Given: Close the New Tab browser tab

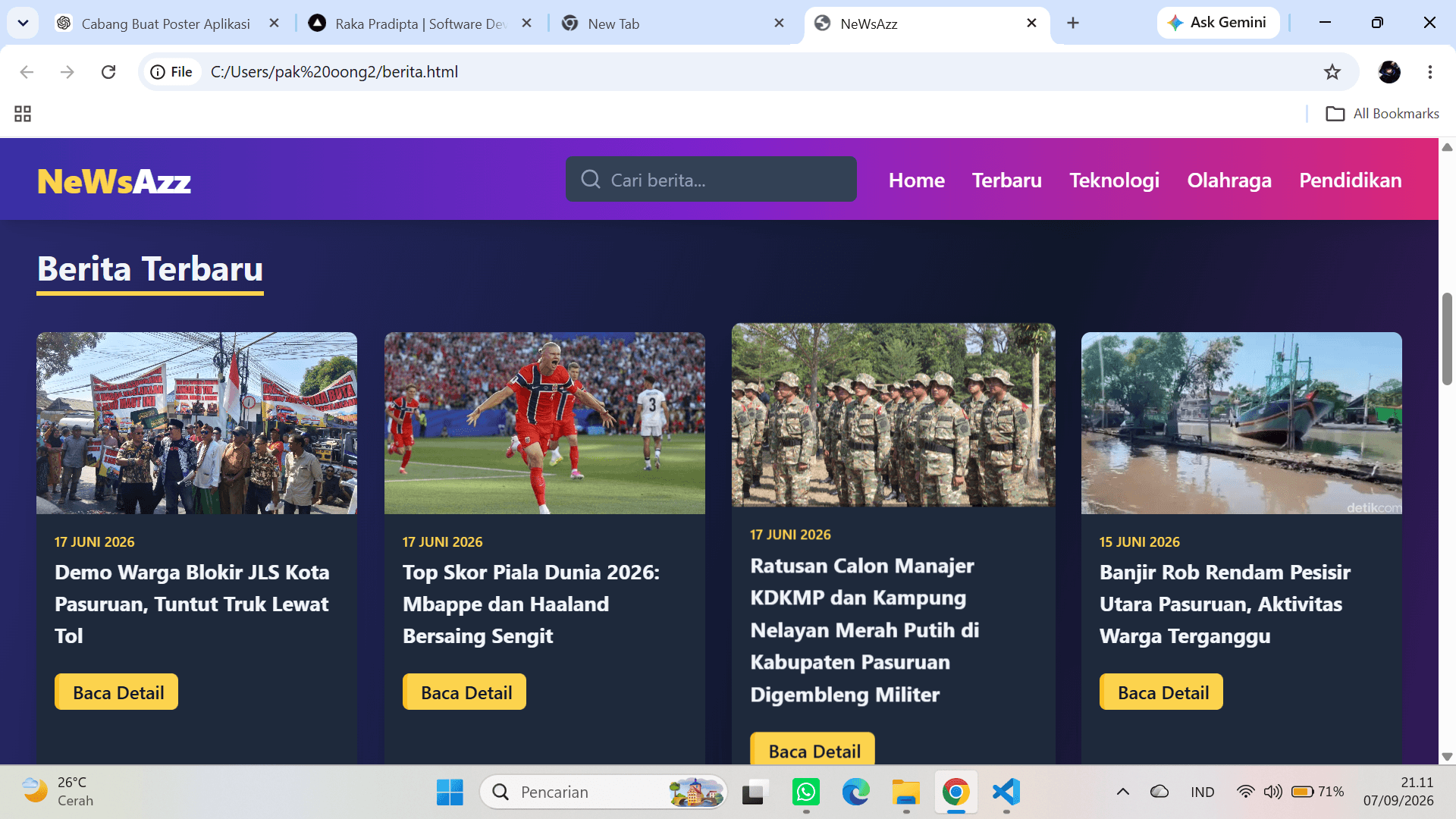Looking at the screenshot, I should [779, 24].
